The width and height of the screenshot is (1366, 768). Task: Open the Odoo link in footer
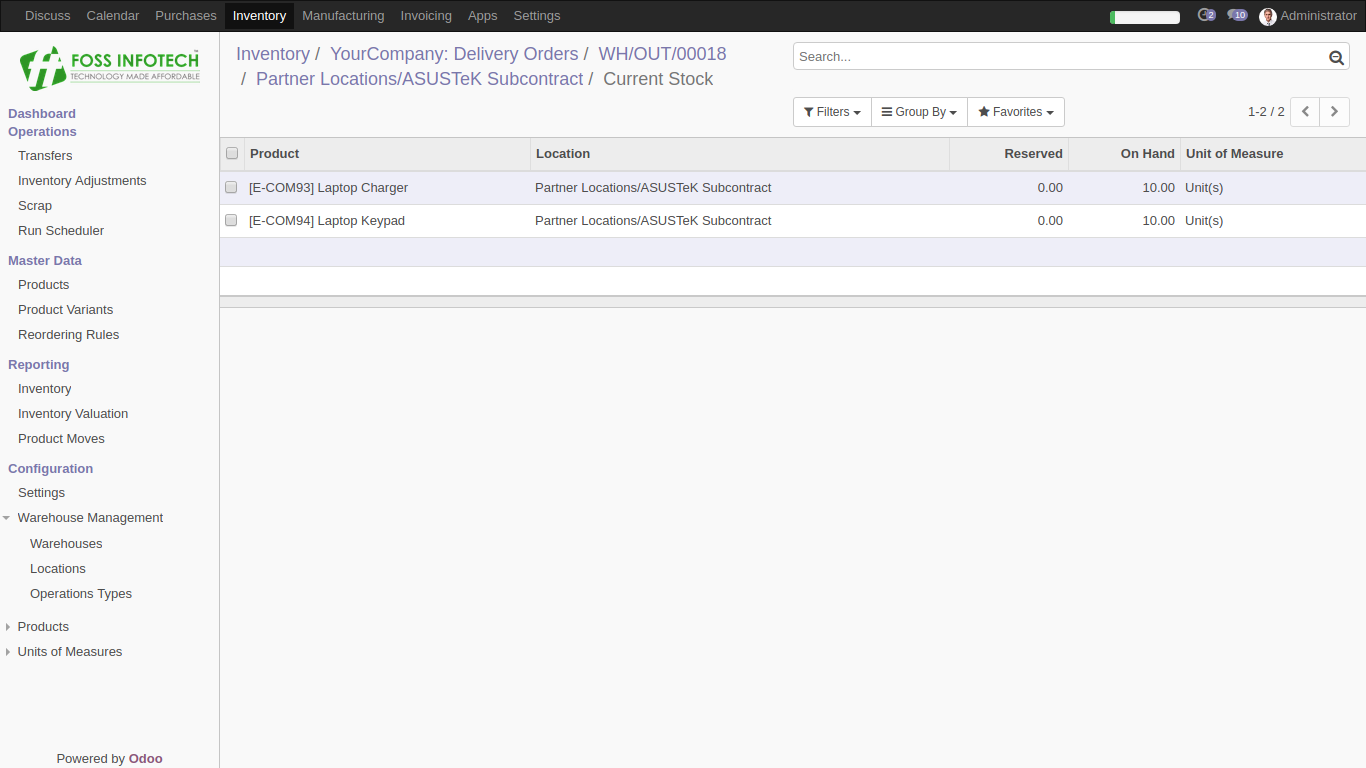point(146,759)
